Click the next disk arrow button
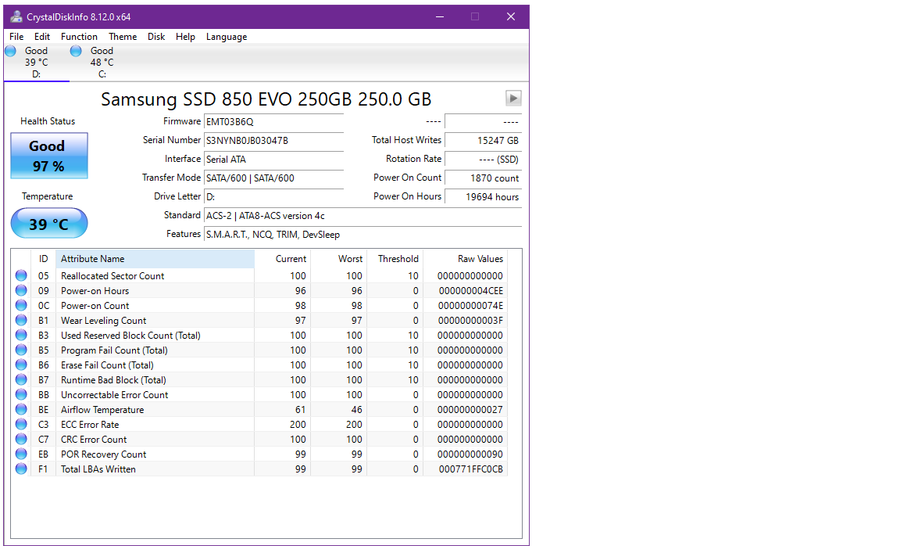The image size is (900, 546). click(513, 98)
